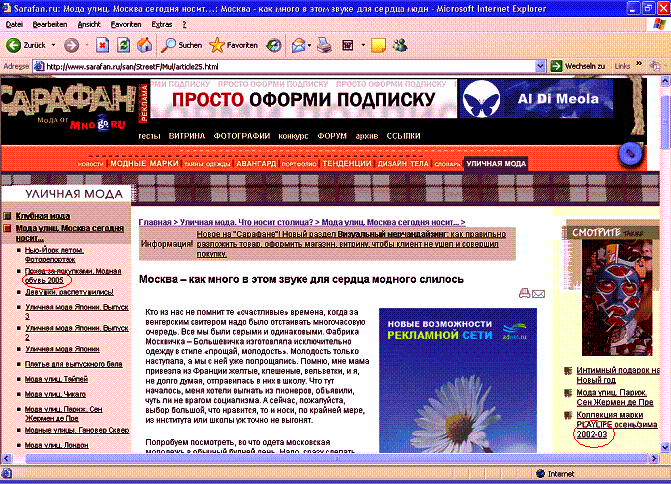The height and width of the screenshot is (484, 671).
Task: Open the ВИТРИНА navigation link
Action: pos(187,136)
